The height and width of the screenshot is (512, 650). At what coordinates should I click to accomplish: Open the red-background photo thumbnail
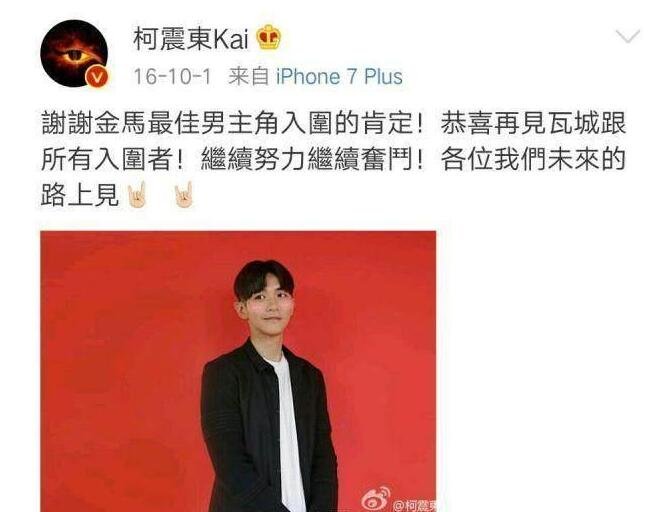point(238,371)
